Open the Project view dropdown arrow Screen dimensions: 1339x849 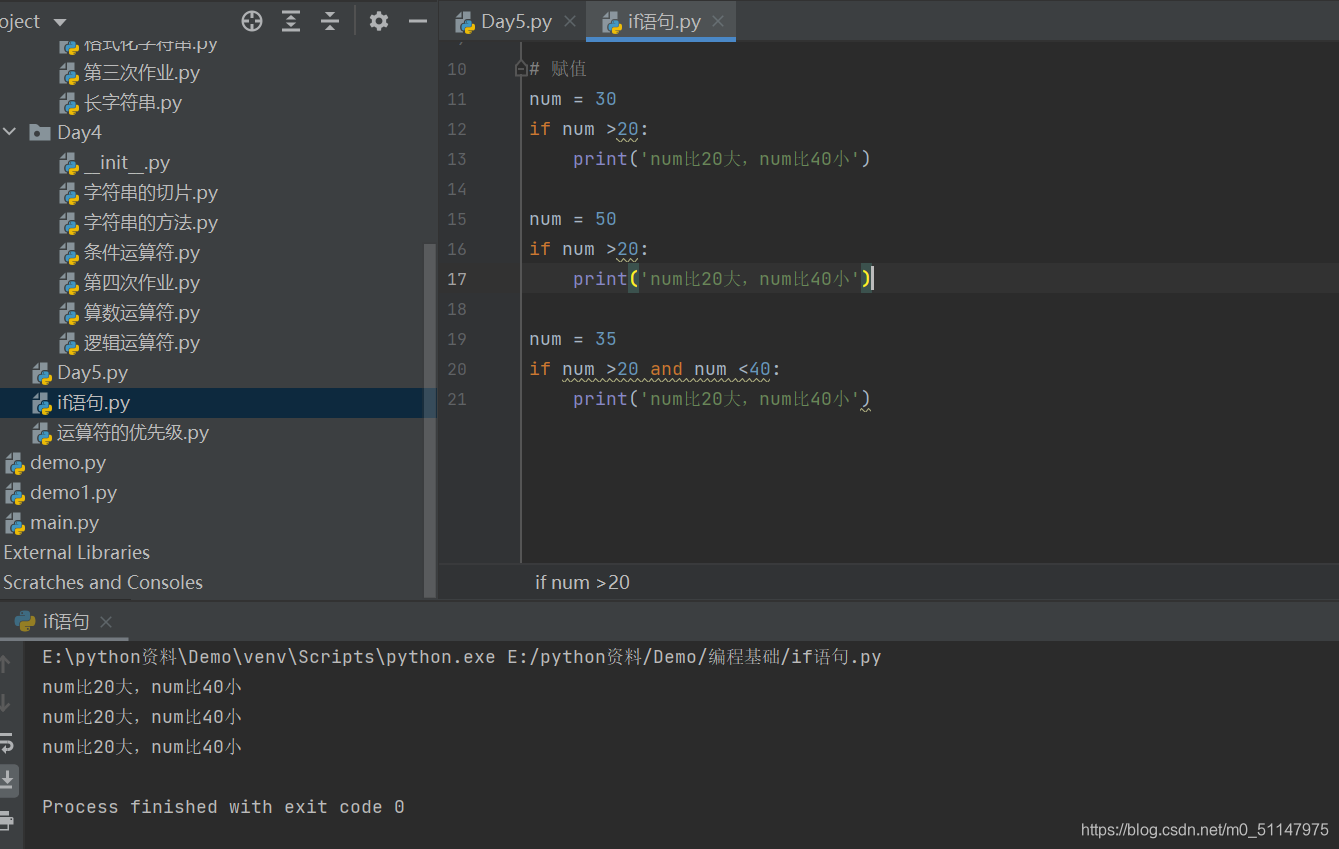[x=59, y=22]
